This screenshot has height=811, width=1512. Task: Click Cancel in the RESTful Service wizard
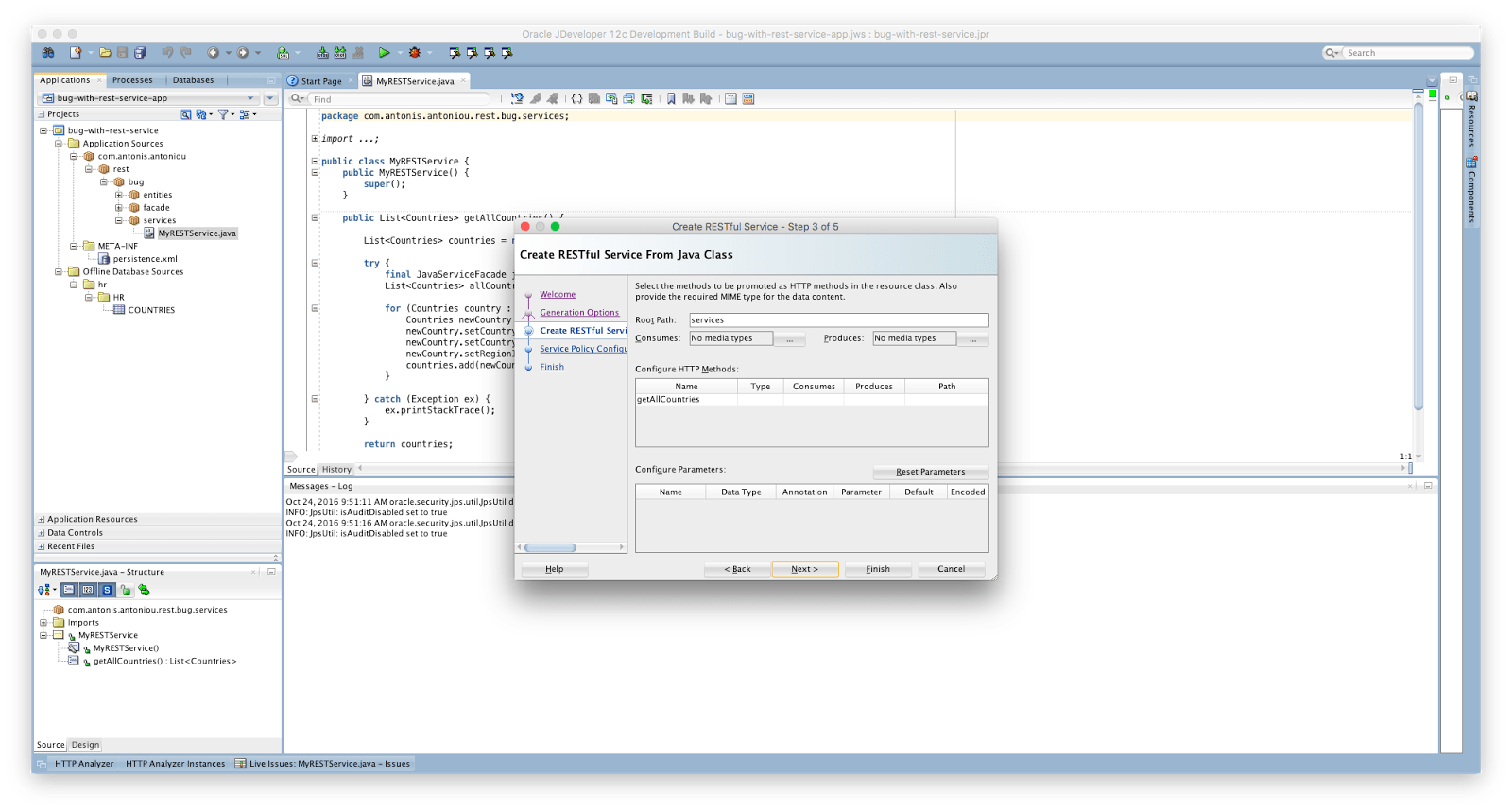click(951, 569)
